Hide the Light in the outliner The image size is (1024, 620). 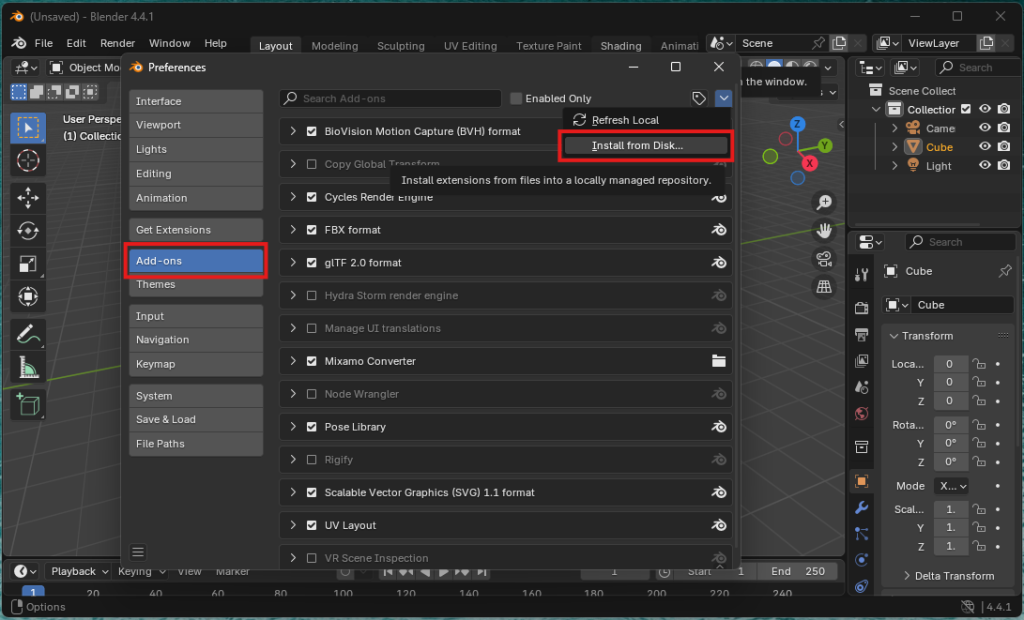[984, 166]
